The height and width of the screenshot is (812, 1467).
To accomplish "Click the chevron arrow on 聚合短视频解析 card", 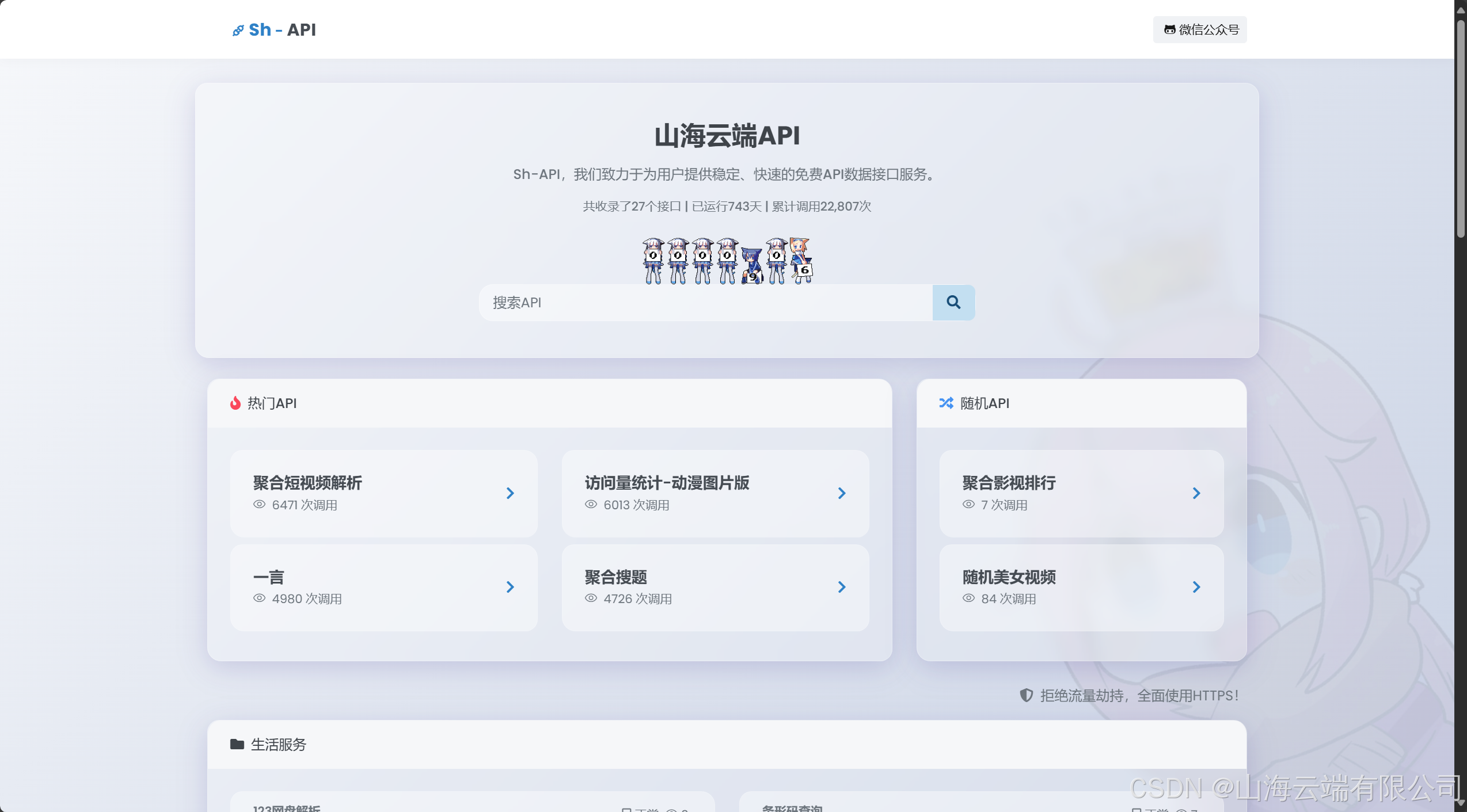I will pyautogui.click(x=510, y=493).
